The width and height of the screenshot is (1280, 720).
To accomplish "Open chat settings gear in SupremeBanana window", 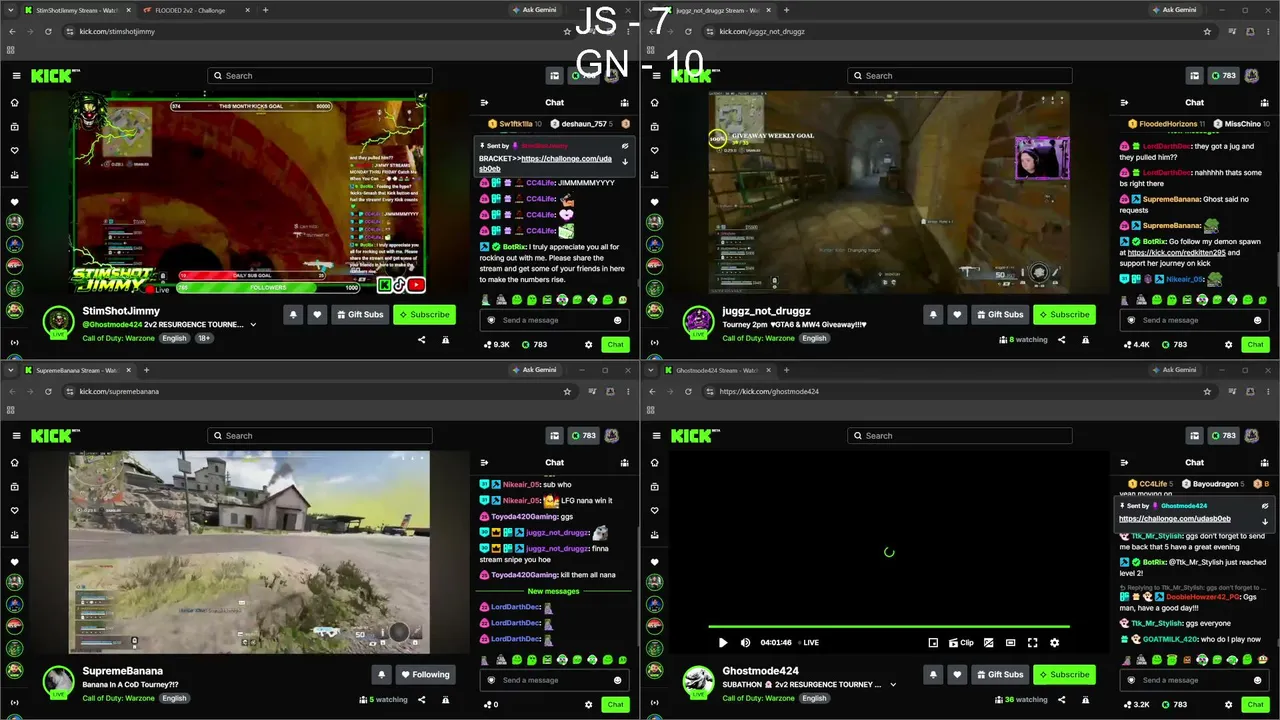I will [588, 704].
